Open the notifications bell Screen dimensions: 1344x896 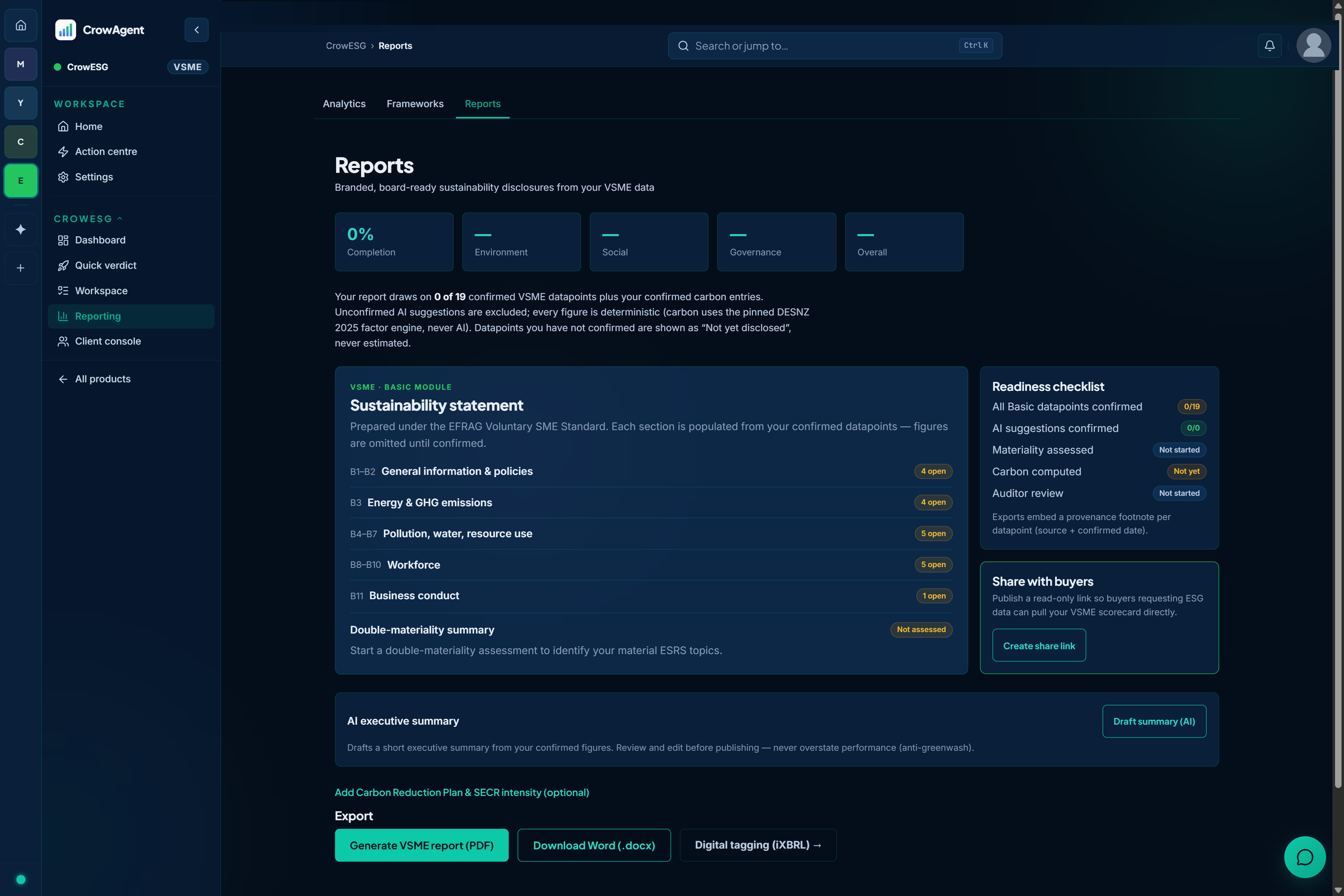tap(1269, 46)
